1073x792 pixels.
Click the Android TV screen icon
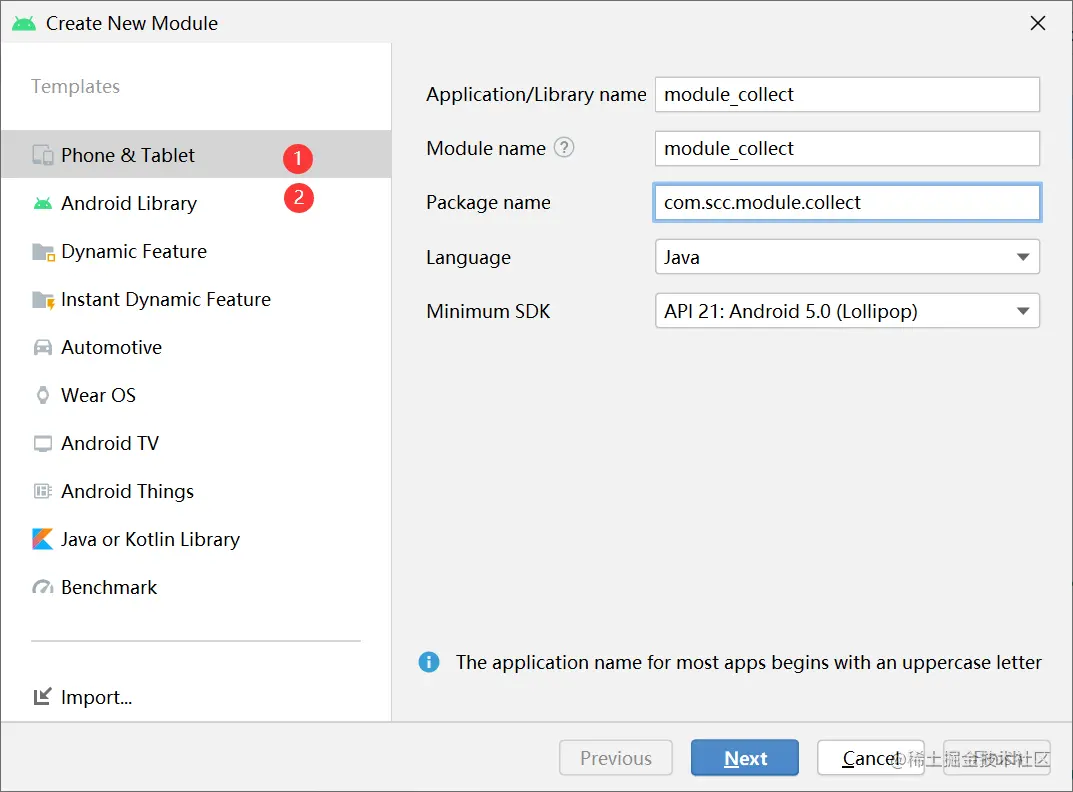pos(42,443)
